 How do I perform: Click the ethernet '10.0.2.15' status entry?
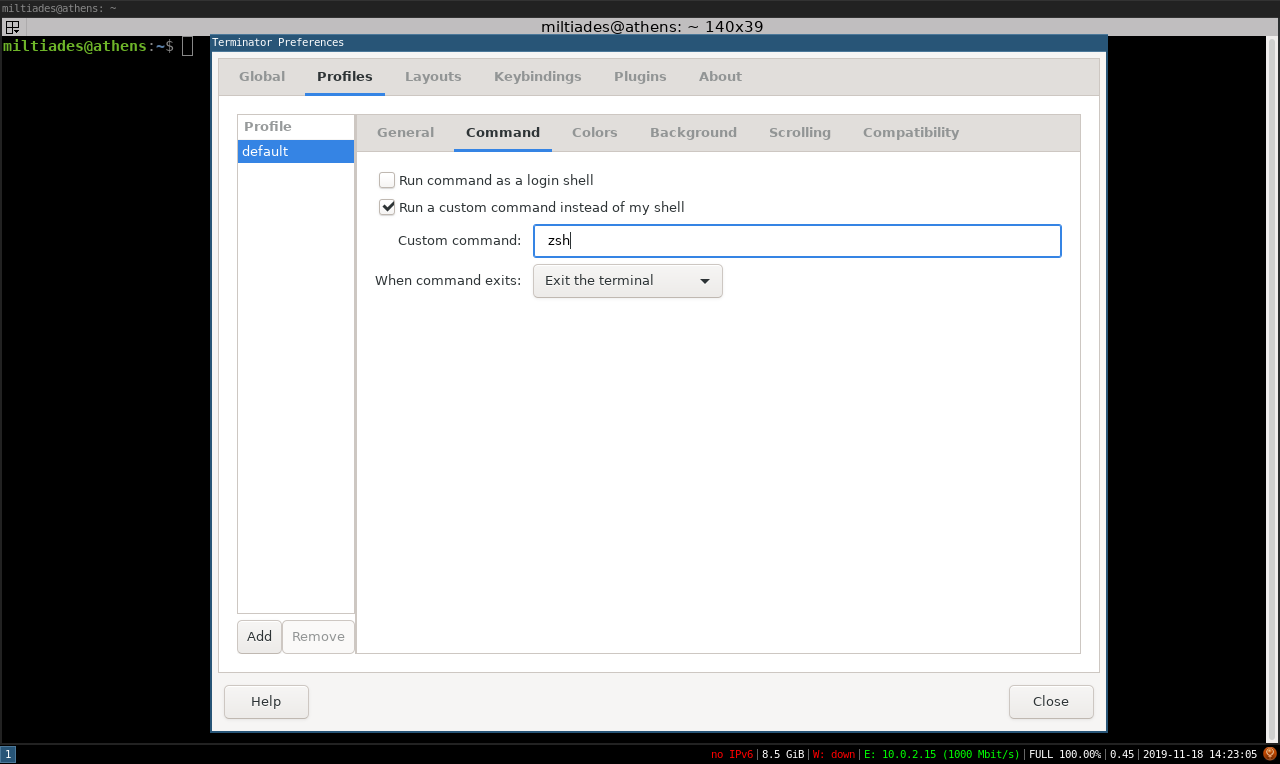coord(942,754)
